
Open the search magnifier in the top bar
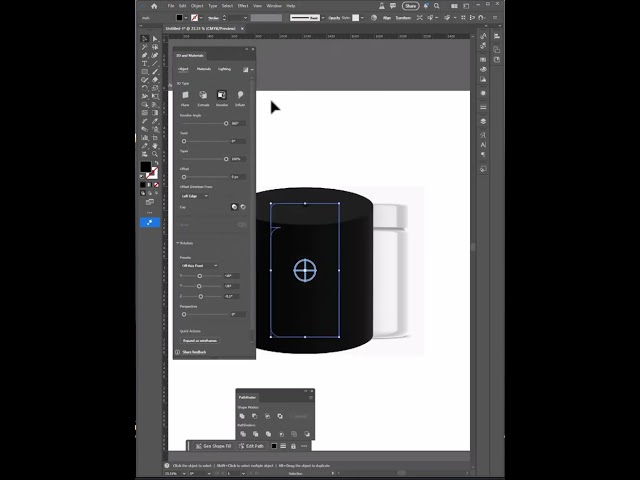pyautogui.click(x=437, y=6)
